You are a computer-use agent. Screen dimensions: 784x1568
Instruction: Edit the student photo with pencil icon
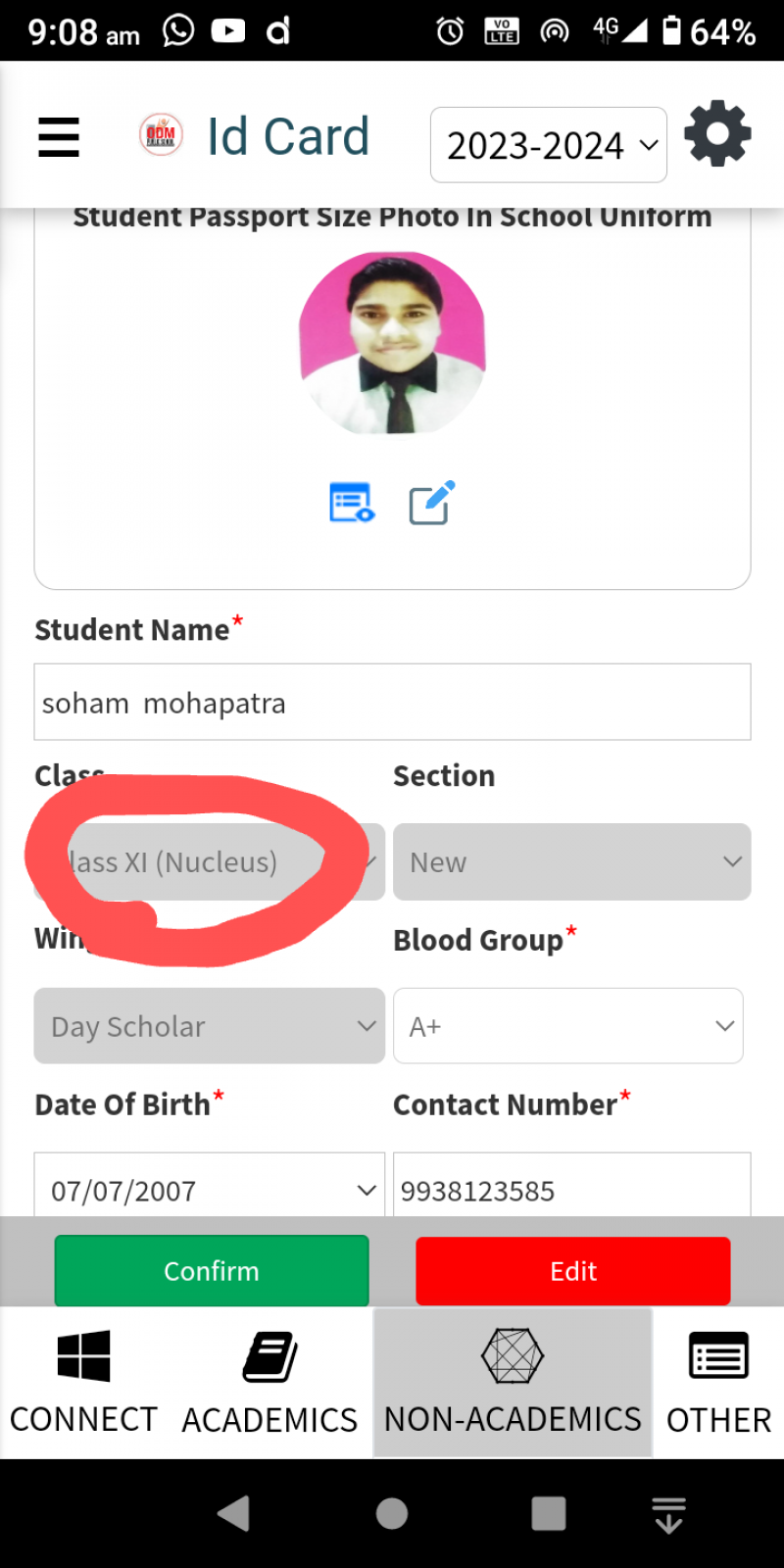(x=431, y=503)
